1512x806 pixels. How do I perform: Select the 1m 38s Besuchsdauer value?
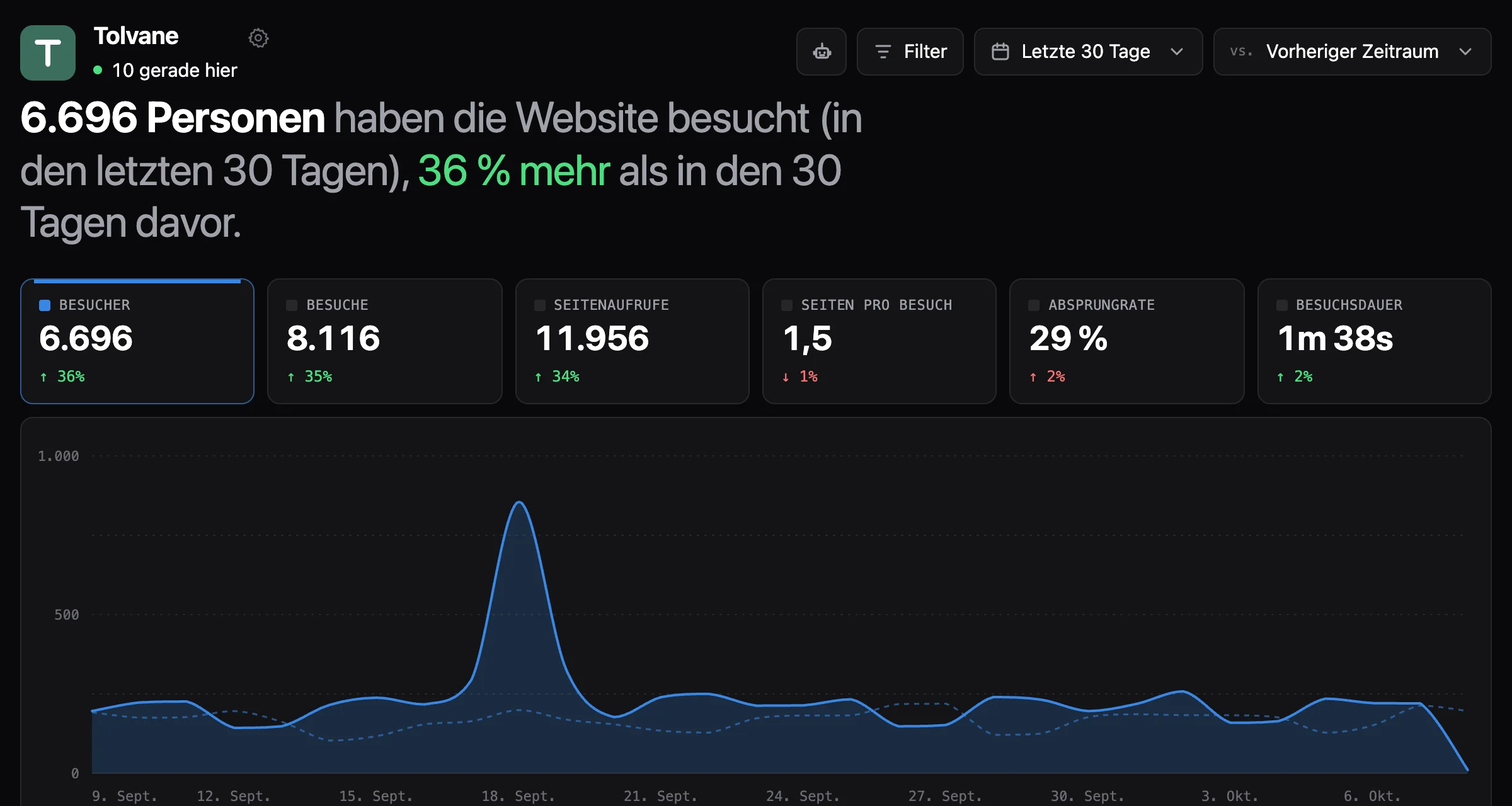click(x=1336, y=339)
